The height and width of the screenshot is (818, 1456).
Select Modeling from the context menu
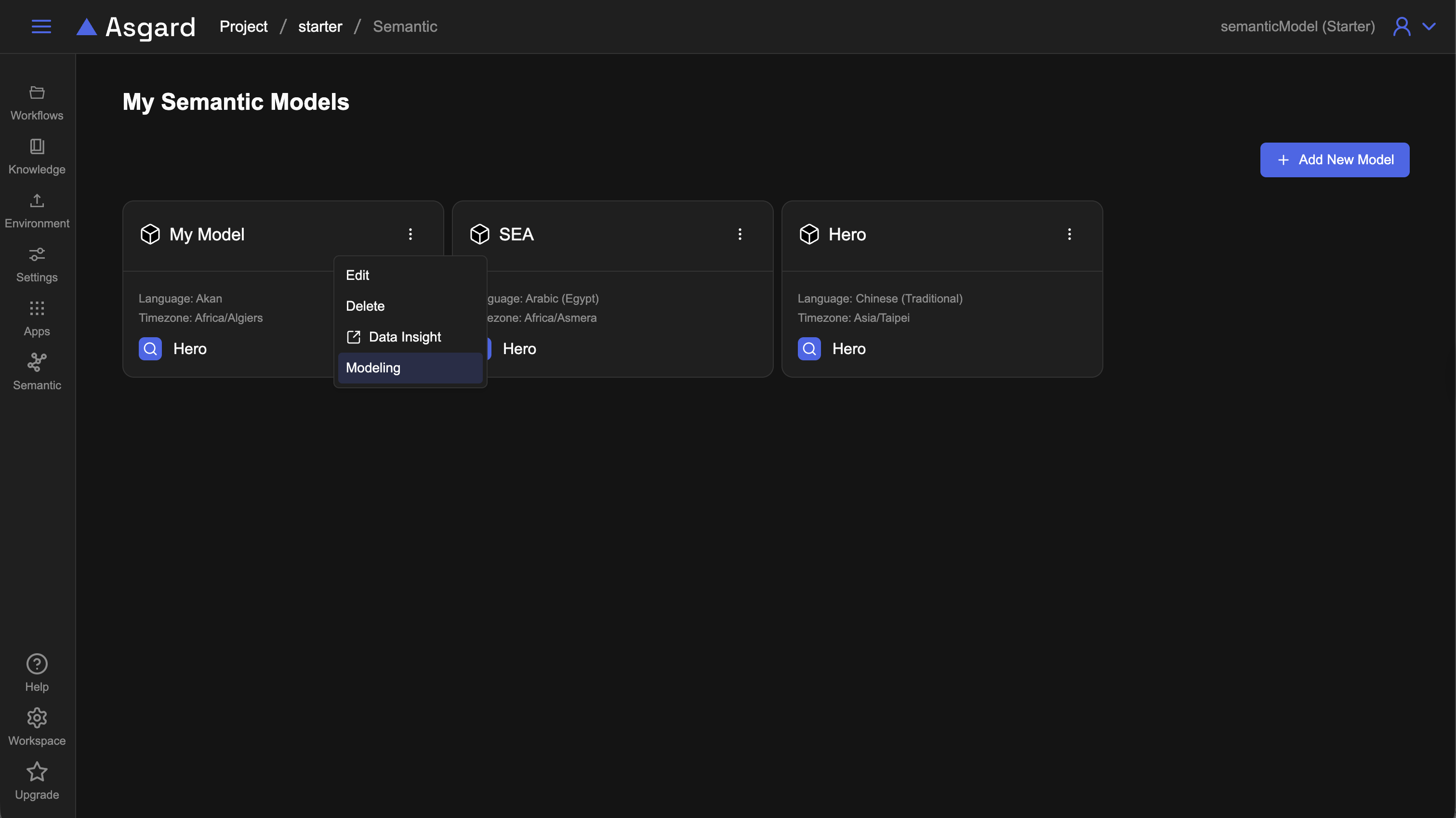click(x=373, y=368)
